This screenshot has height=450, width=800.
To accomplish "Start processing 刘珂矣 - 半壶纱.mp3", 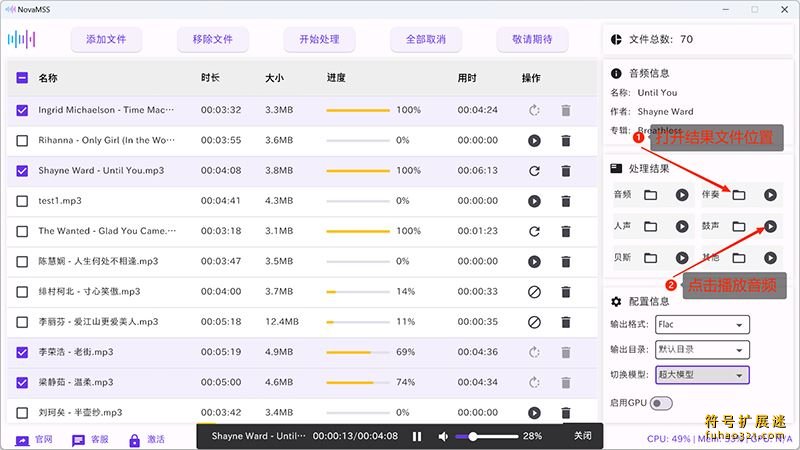I will click(534, 413).
